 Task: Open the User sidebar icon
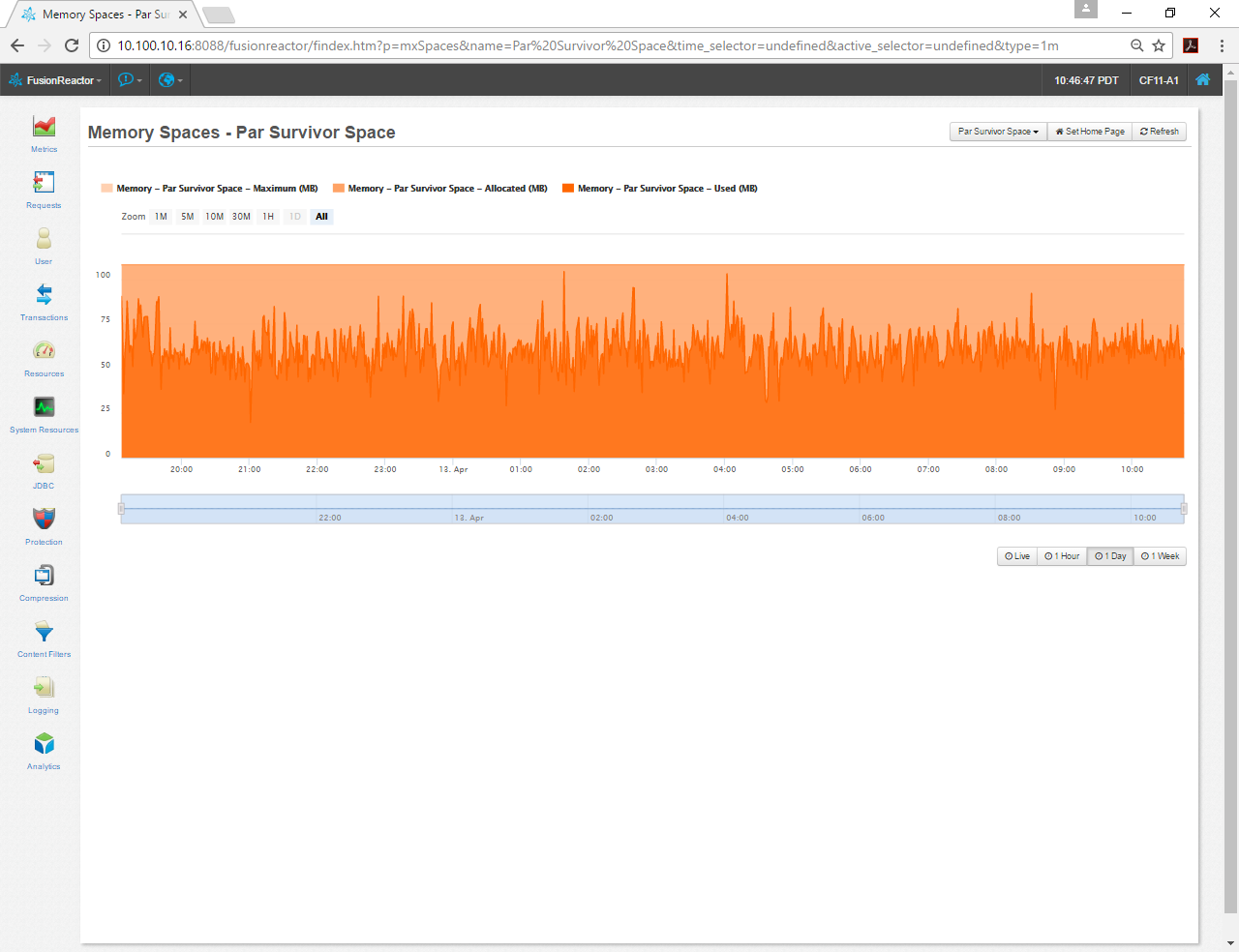click(x=44, y=239)
